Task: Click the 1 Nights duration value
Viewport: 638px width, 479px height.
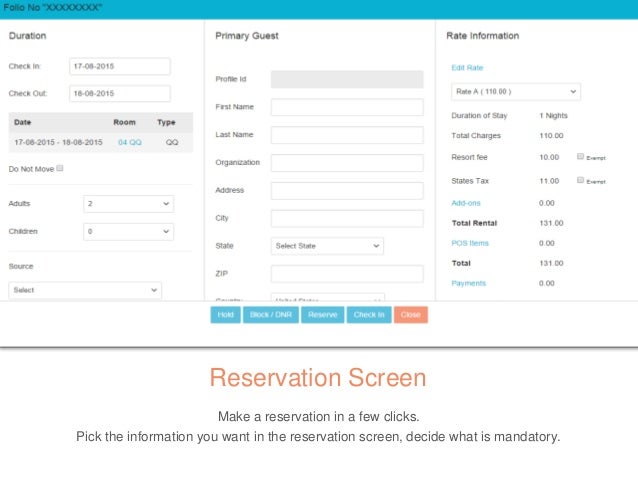Action: point(553,116)
